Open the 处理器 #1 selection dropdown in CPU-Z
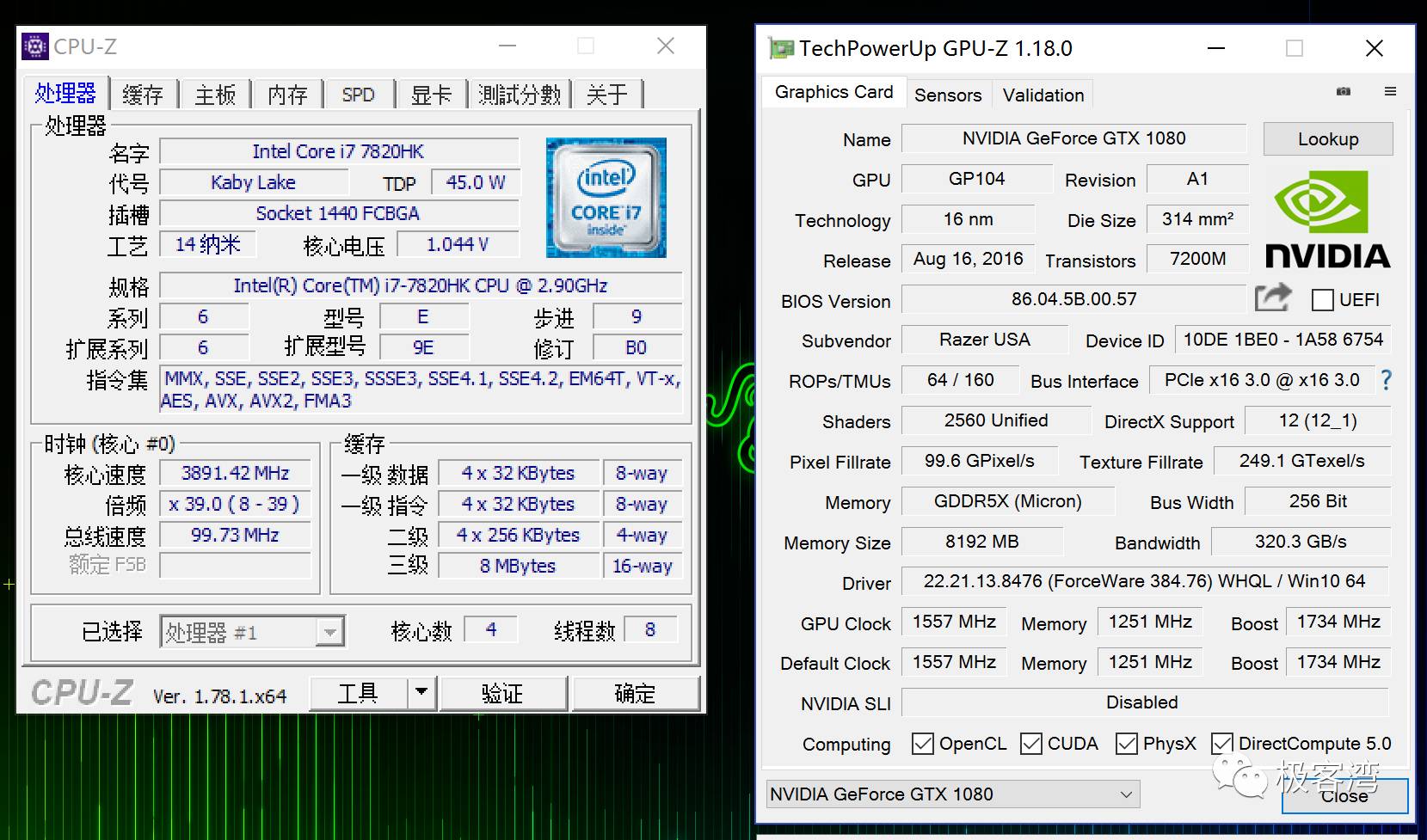Image resolution: width=1427 pixels, height=840 pixels. [329, 631]
